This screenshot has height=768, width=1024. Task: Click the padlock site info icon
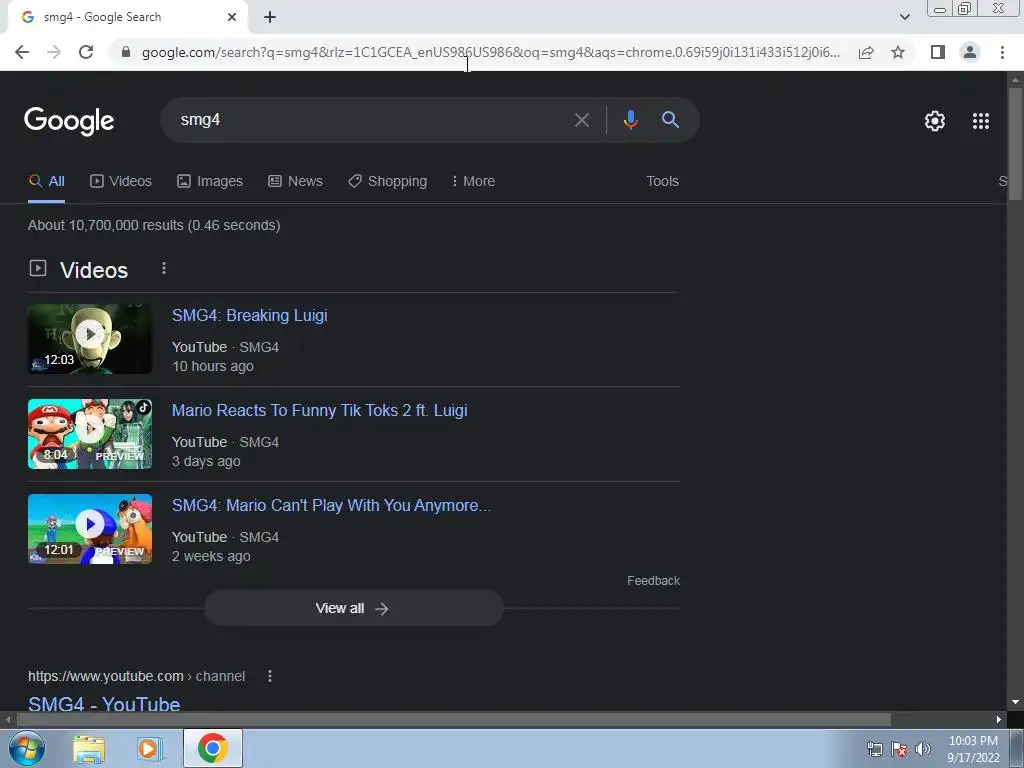click(126, 52)
